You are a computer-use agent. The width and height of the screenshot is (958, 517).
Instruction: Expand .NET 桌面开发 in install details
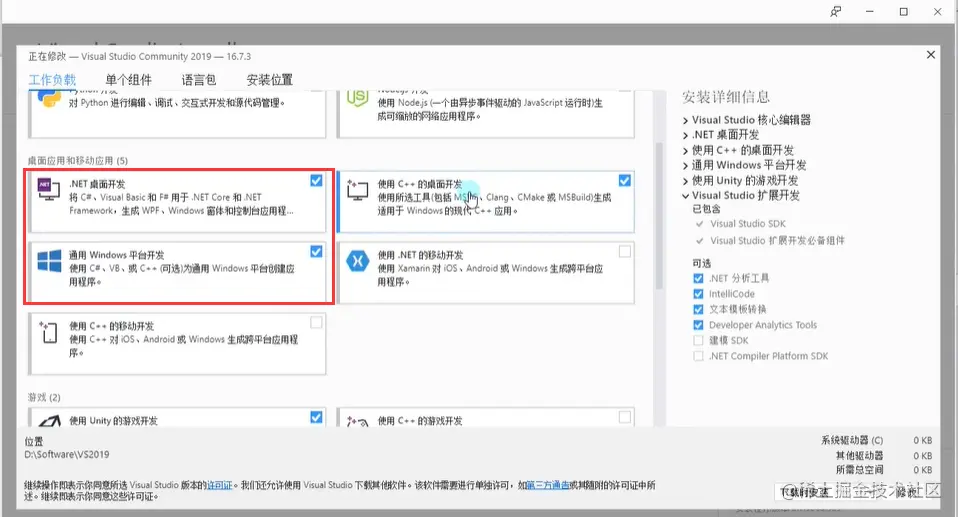coord(686,135)
